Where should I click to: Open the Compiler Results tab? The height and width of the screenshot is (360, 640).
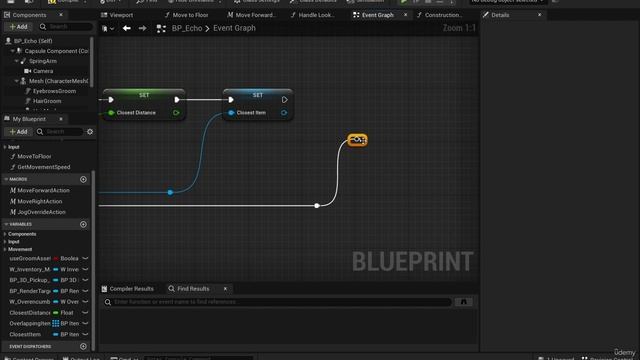(128, 289)
